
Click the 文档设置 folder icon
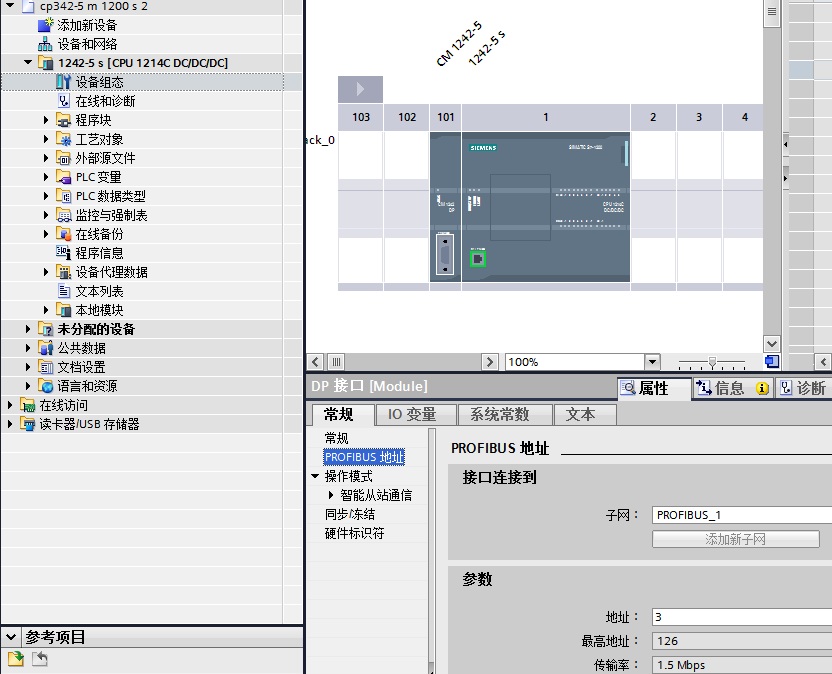coord(46,367)
